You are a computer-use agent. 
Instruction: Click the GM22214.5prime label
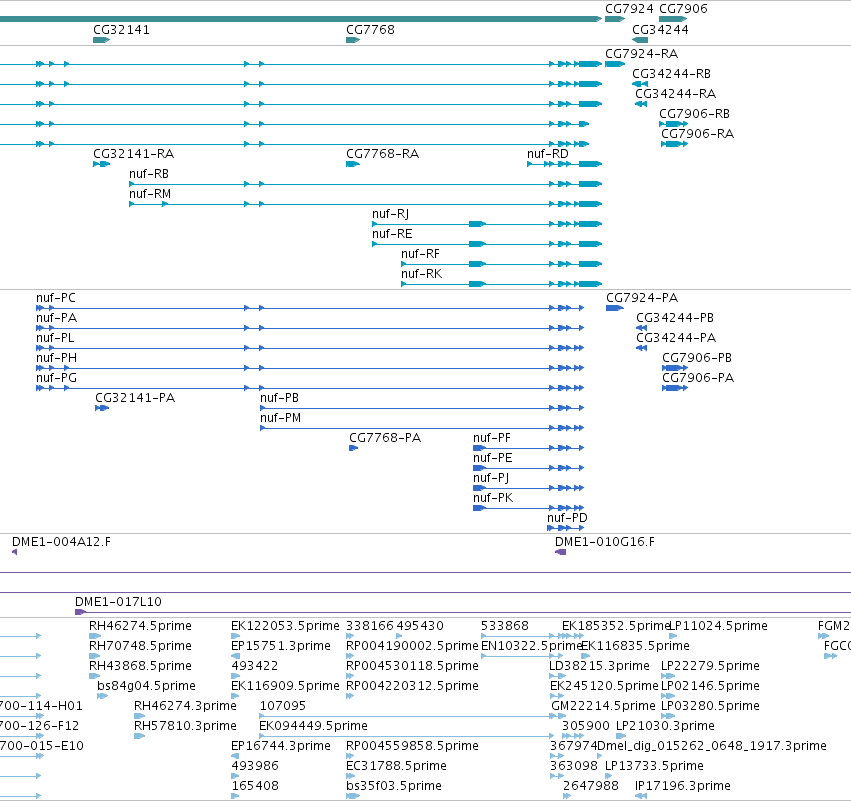click(x=604, y=706)
